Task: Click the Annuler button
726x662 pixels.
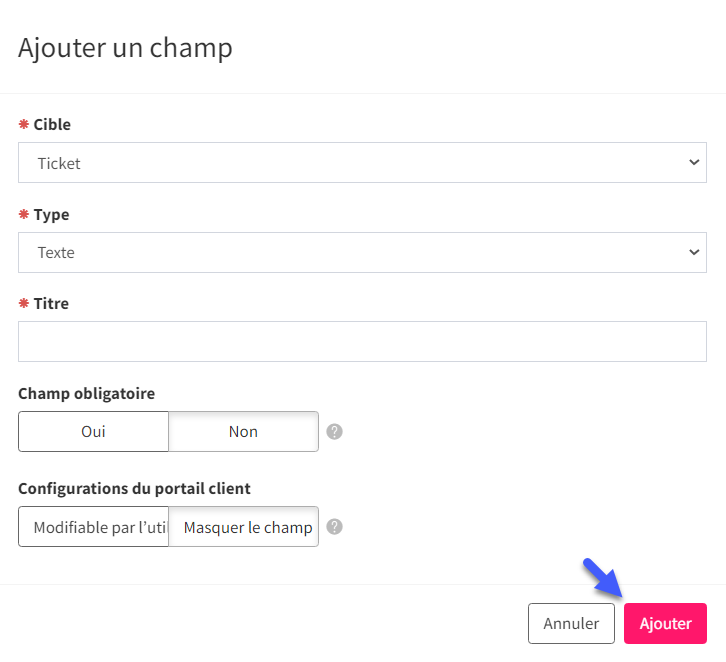Action: (x=571, y=624)
